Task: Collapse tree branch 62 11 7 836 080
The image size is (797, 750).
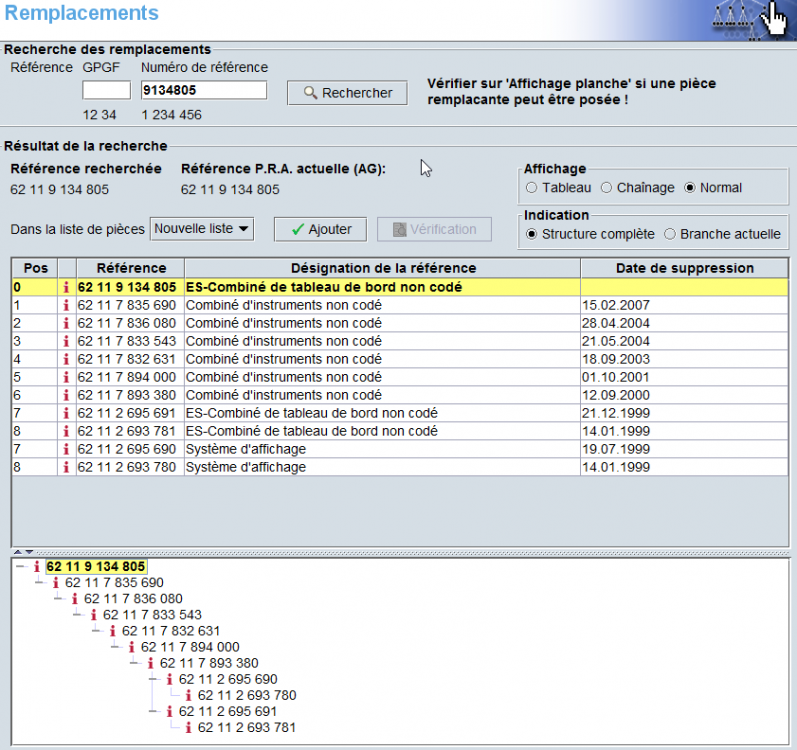Action: click(x=58, y=599)
